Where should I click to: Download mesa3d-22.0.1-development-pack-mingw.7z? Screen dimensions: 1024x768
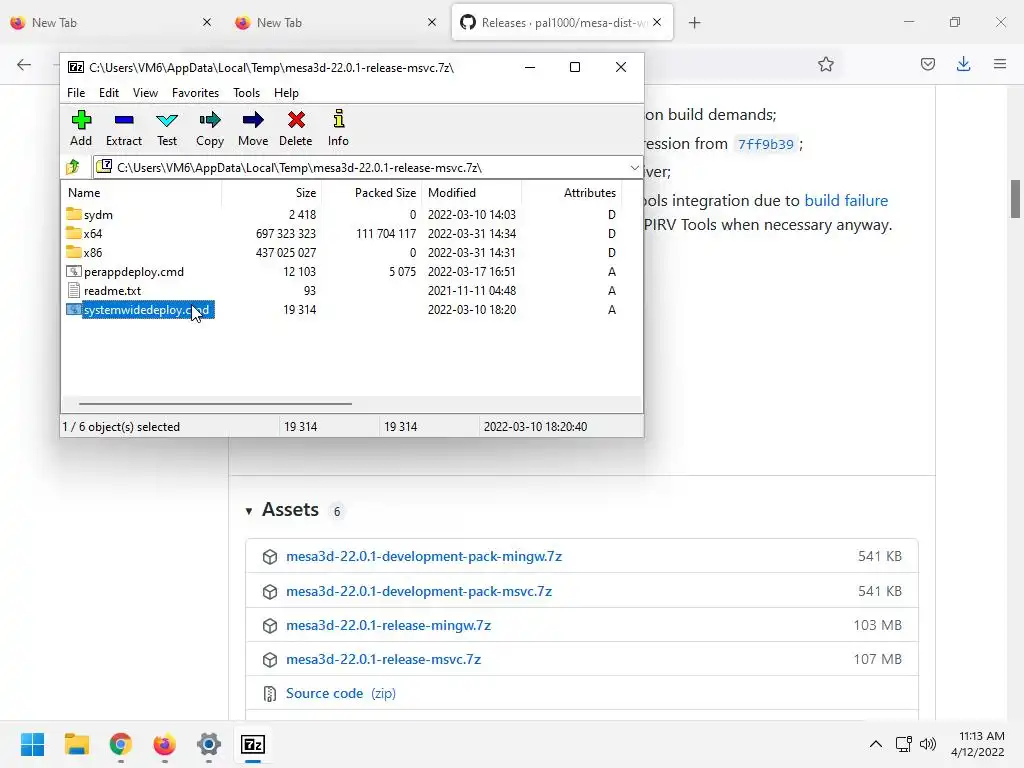[x=424, y=556]
